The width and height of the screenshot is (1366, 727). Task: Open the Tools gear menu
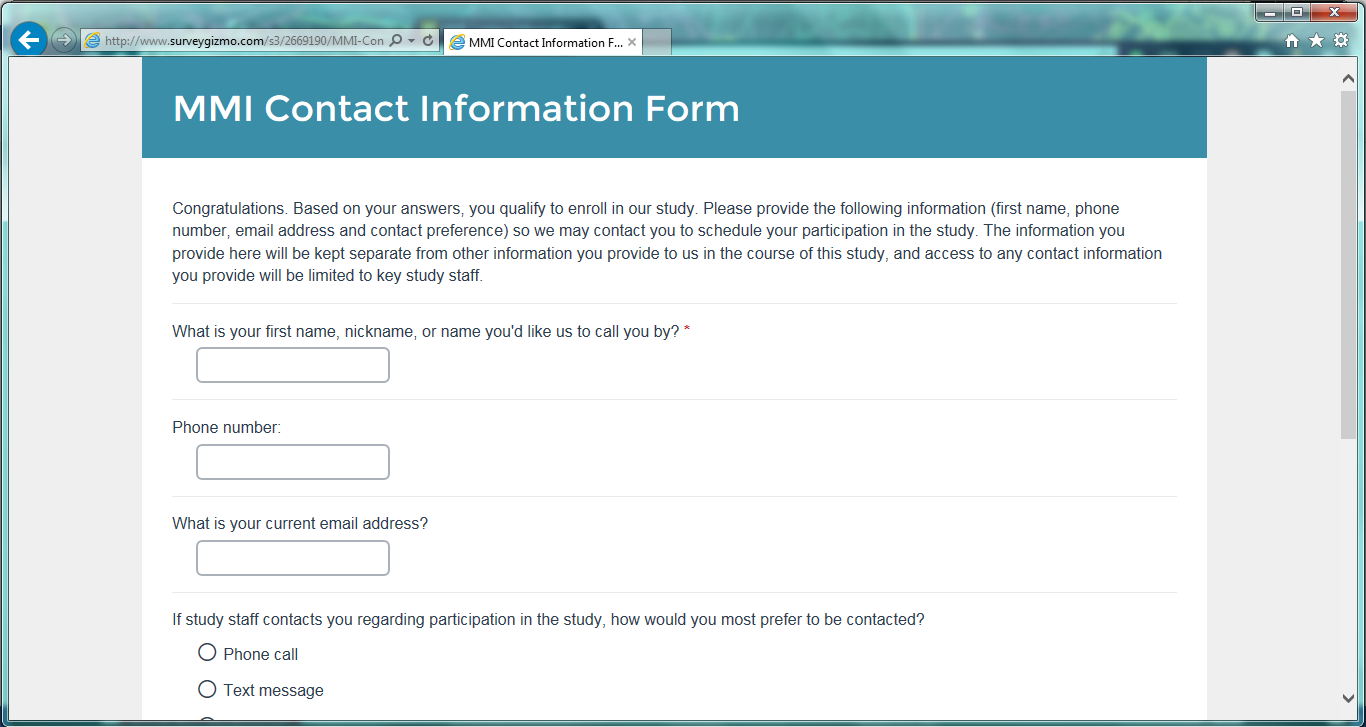(1341, 41)
